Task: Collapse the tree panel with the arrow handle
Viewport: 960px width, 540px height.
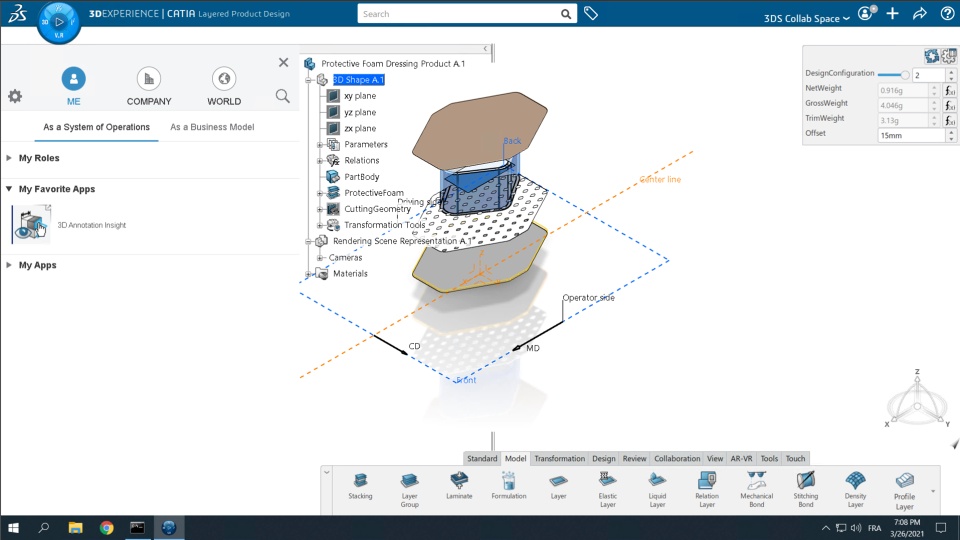Action: point(485,48)
